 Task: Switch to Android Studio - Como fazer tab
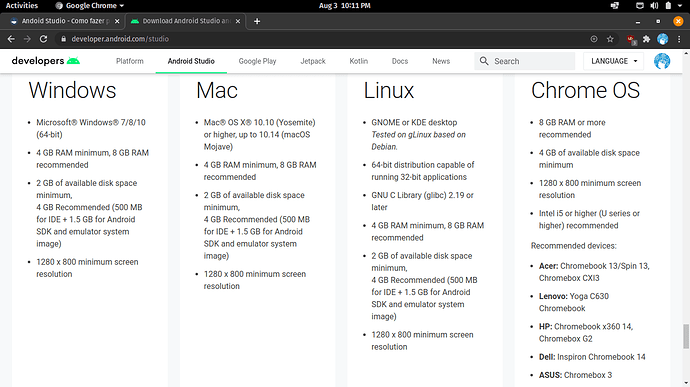coord(64,21)
